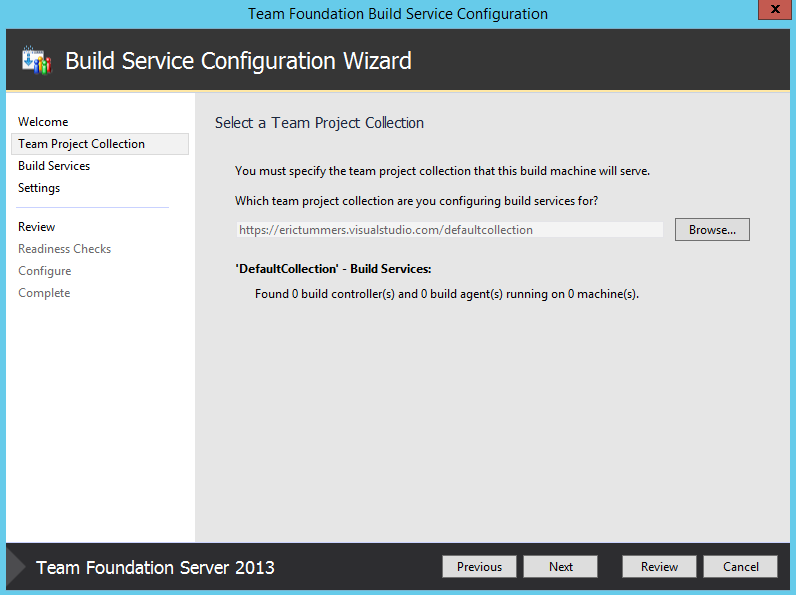The image size is (796, 595).
Task: Switch to the Settings step
Action: [x=39, y=188]
